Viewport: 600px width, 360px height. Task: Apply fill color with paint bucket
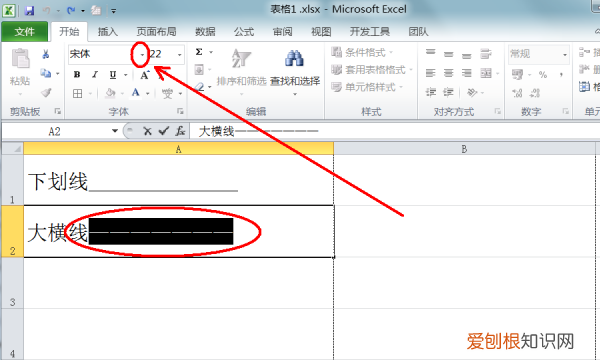(x=111, y=93)
